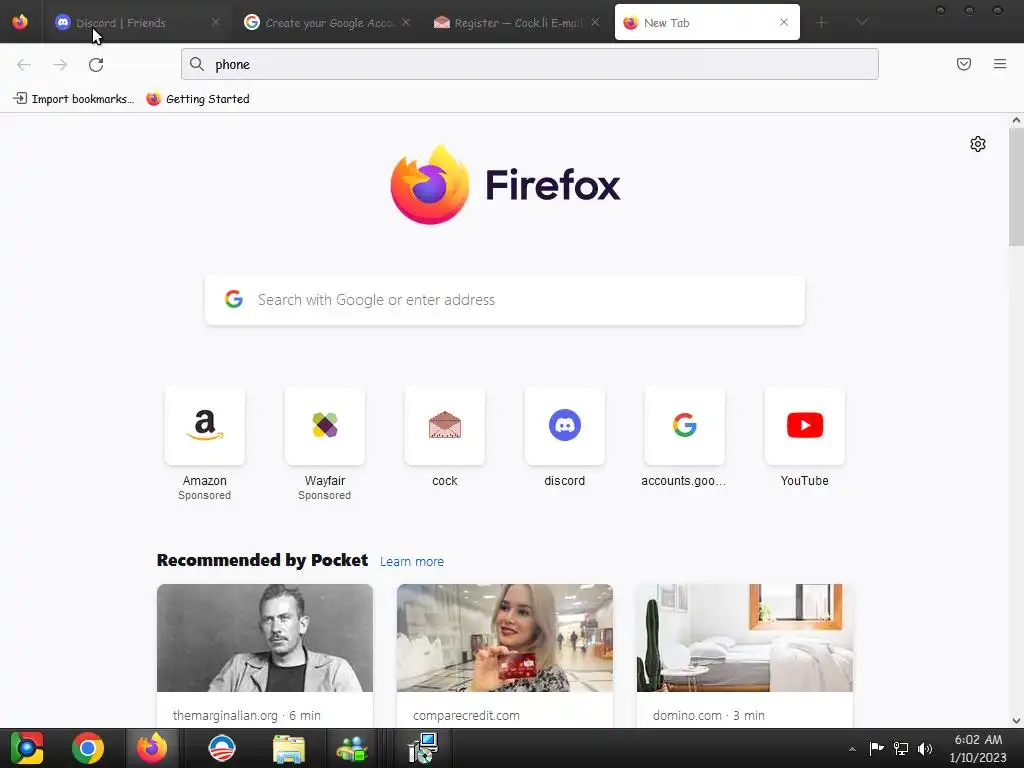The height and width of the screenshot is (768, 1024).
Task: Open the two-people messenger taskbar icon
Action: 352,748
